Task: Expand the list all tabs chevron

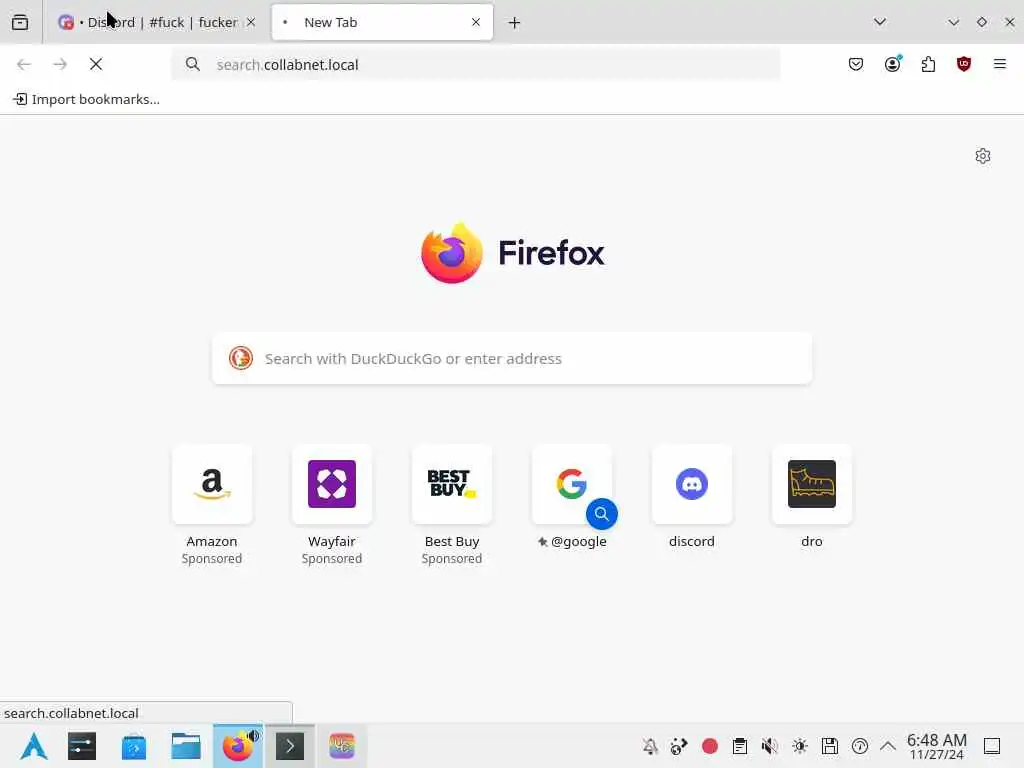Action: pos(880,22)
